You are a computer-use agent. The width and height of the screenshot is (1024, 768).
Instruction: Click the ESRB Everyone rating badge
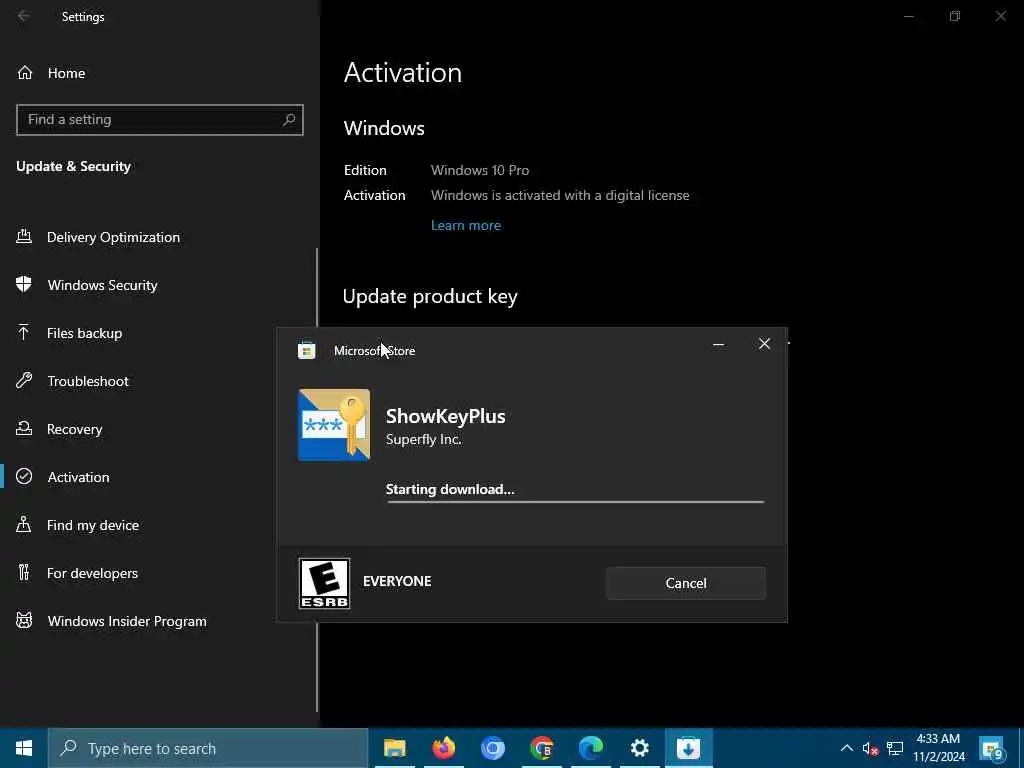coord(324,583)
